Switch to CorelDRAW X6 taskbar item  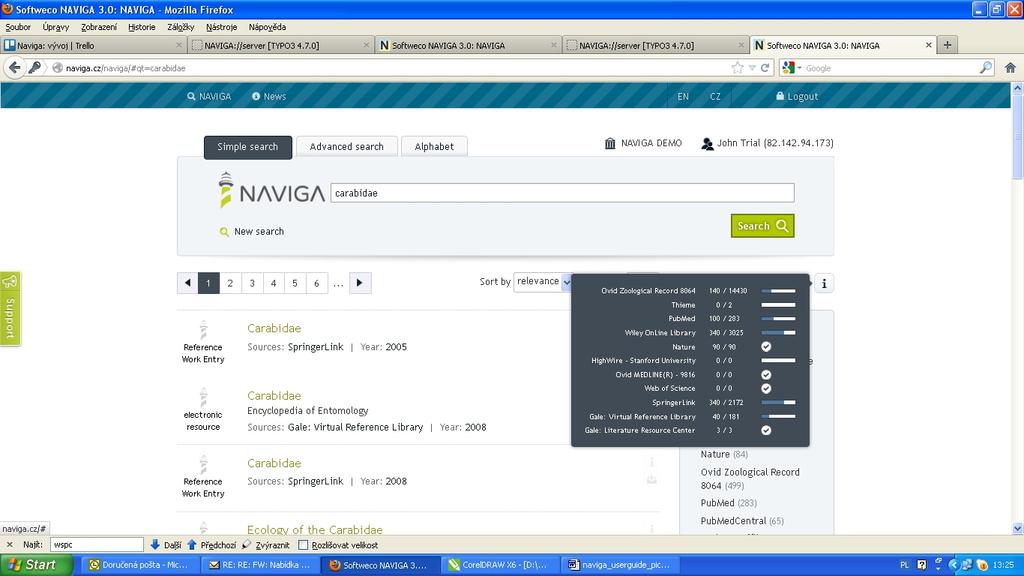[x=502, y=565]
